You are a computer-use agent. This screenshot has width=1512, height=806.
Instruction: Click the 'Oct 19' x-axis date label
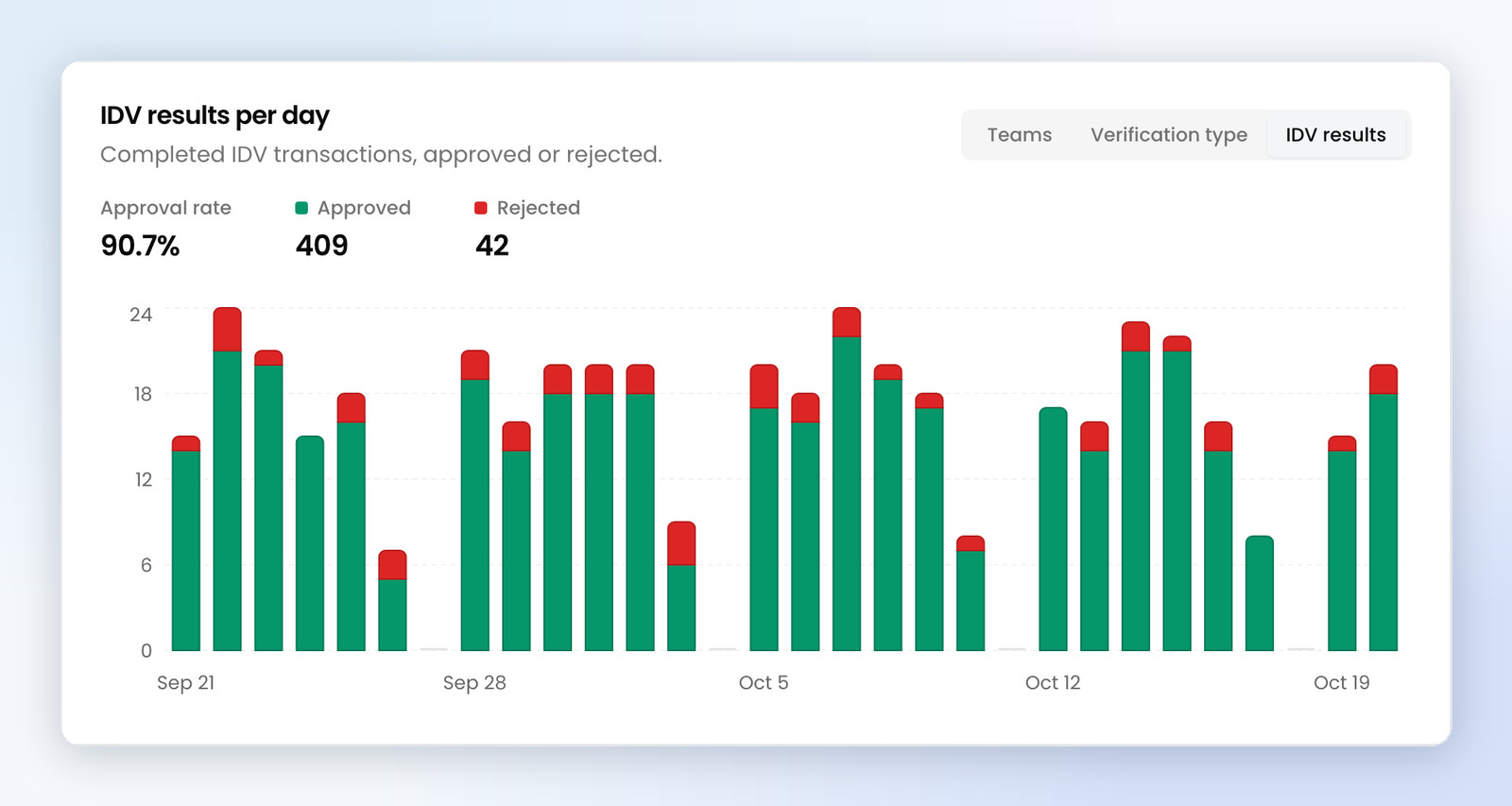click(x=1342, y=682)
